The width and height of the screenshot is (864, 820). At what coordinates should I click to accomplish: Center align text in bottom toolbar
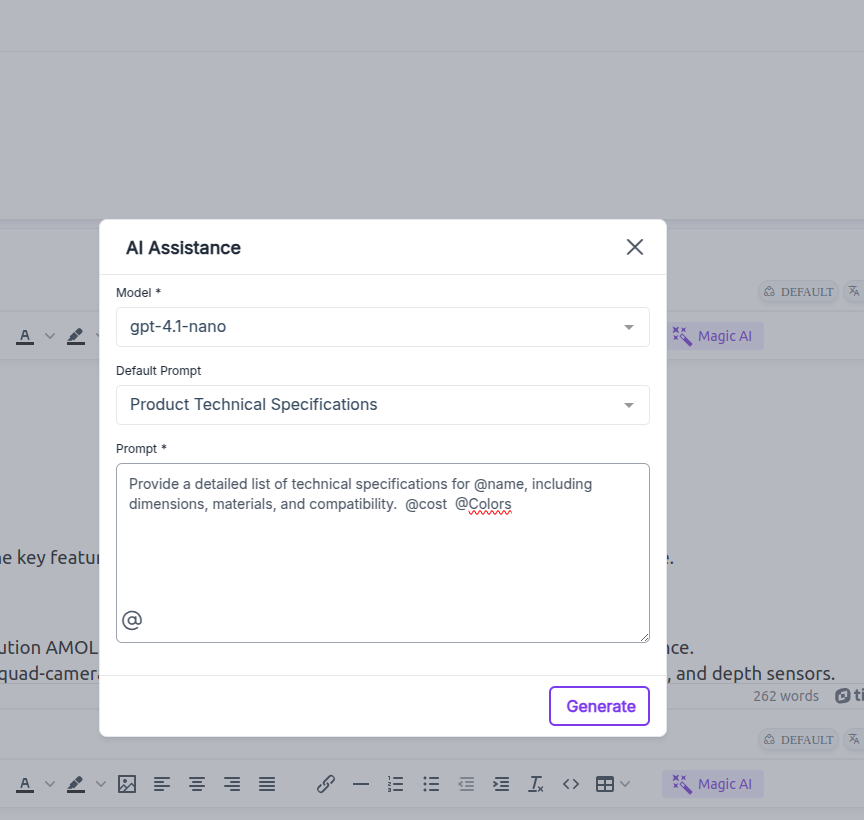click(x=197, y=784)
